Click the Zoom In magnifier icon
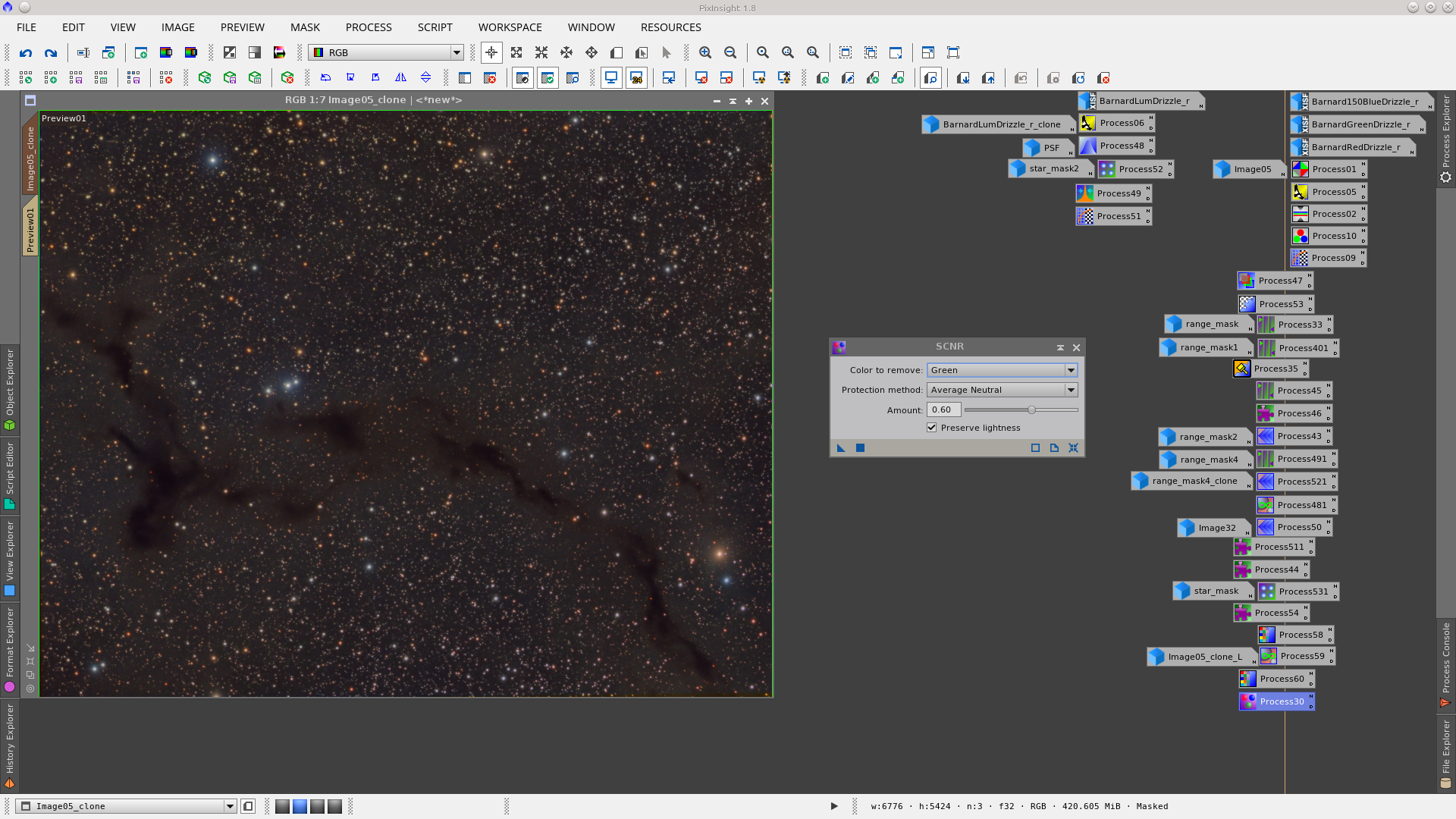This screenshot has width=1456, height=819. pos(705,53)
